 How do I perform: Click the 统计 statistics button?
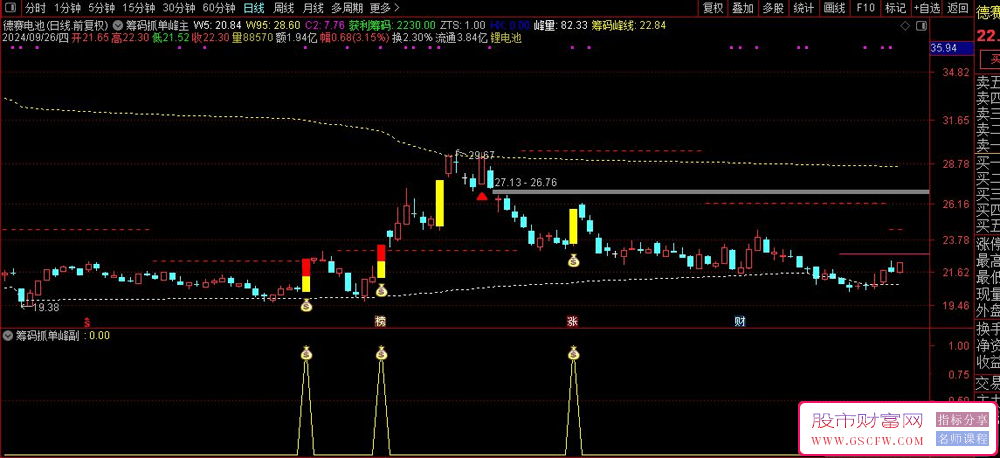pyautogui.click(x=804, y=8)
